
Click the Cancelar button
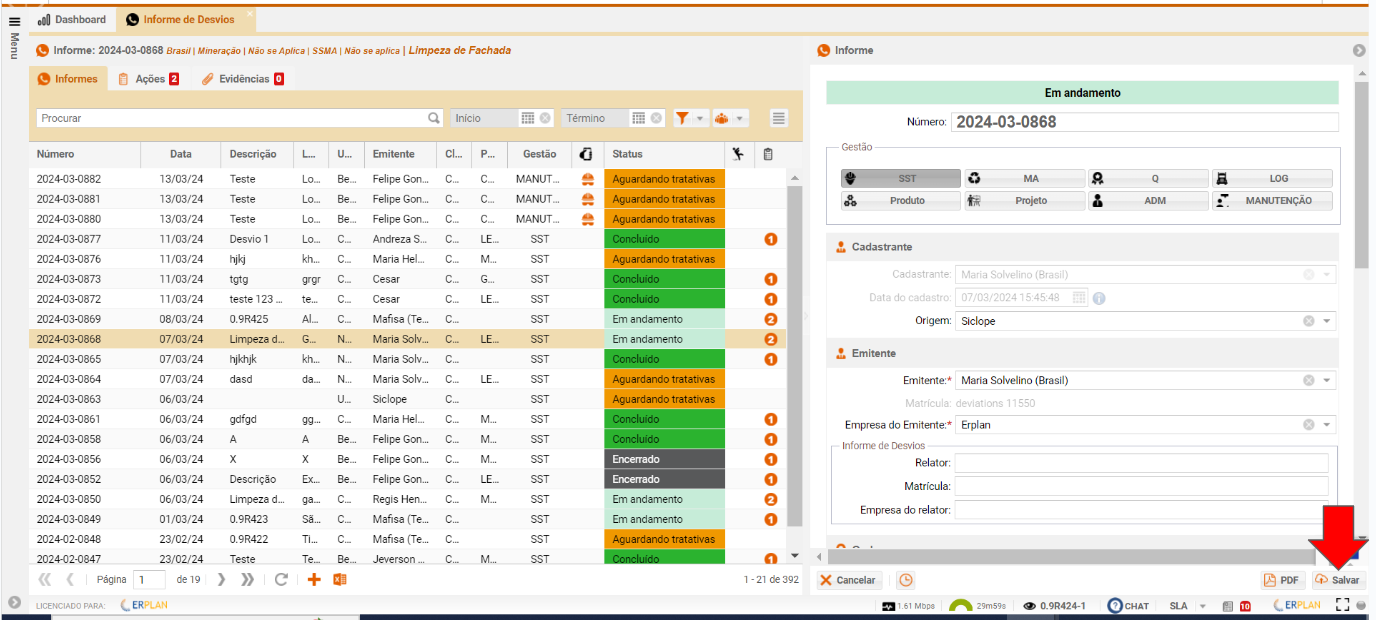(849, 580)
